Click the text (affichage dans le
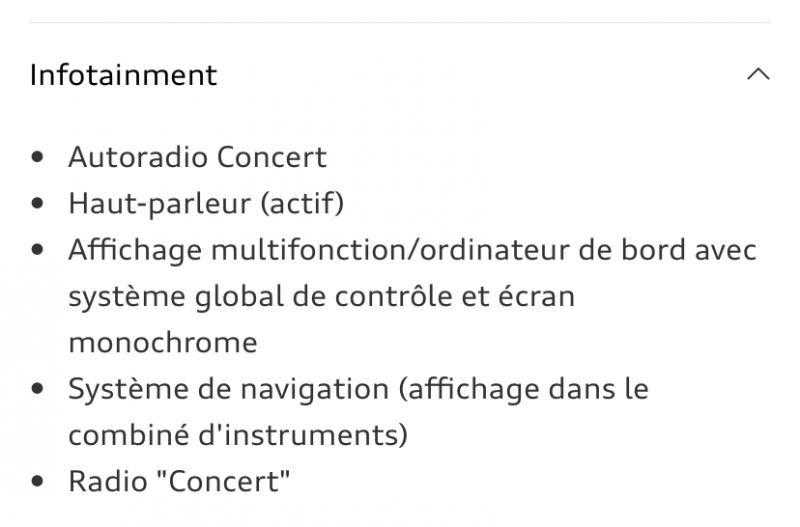Image resolution: width=800 pixels, height=527 pixels. [523, 389]
